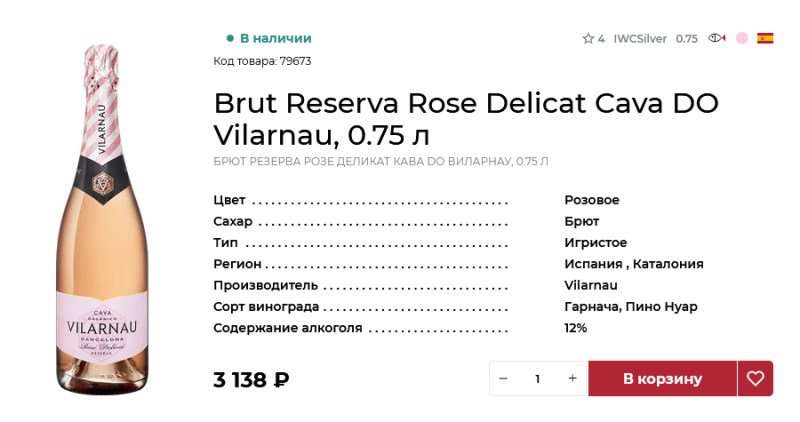Add wine to favorites with heart icon
The height and width of the screenshot is (422, 800).
click(755, 379)
